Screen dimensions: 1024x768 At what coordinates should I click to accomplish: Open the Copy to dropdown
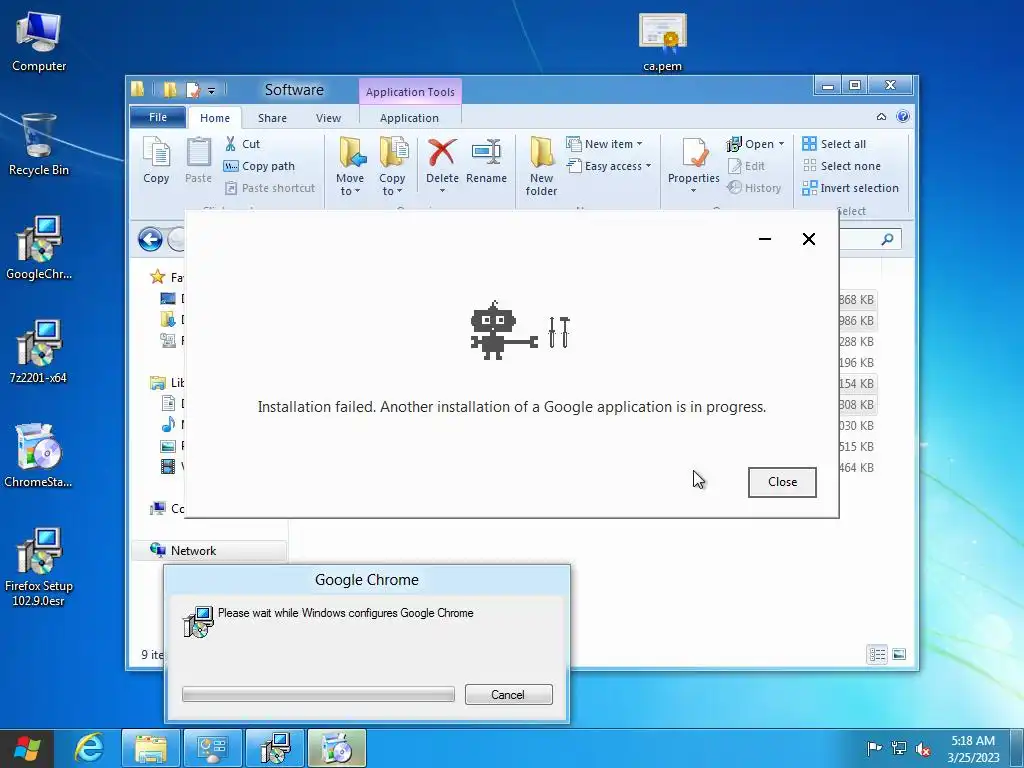coord(392,167)
